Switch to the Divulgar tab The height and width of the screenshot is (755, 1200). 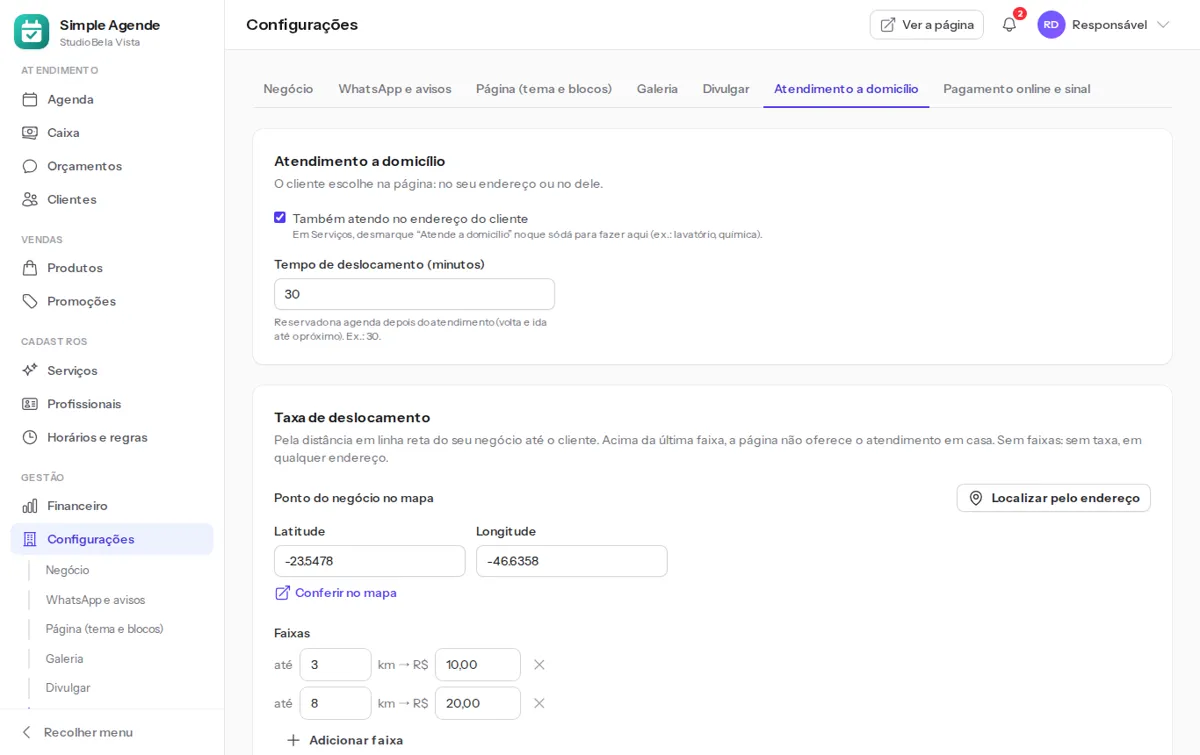point(726,89)
